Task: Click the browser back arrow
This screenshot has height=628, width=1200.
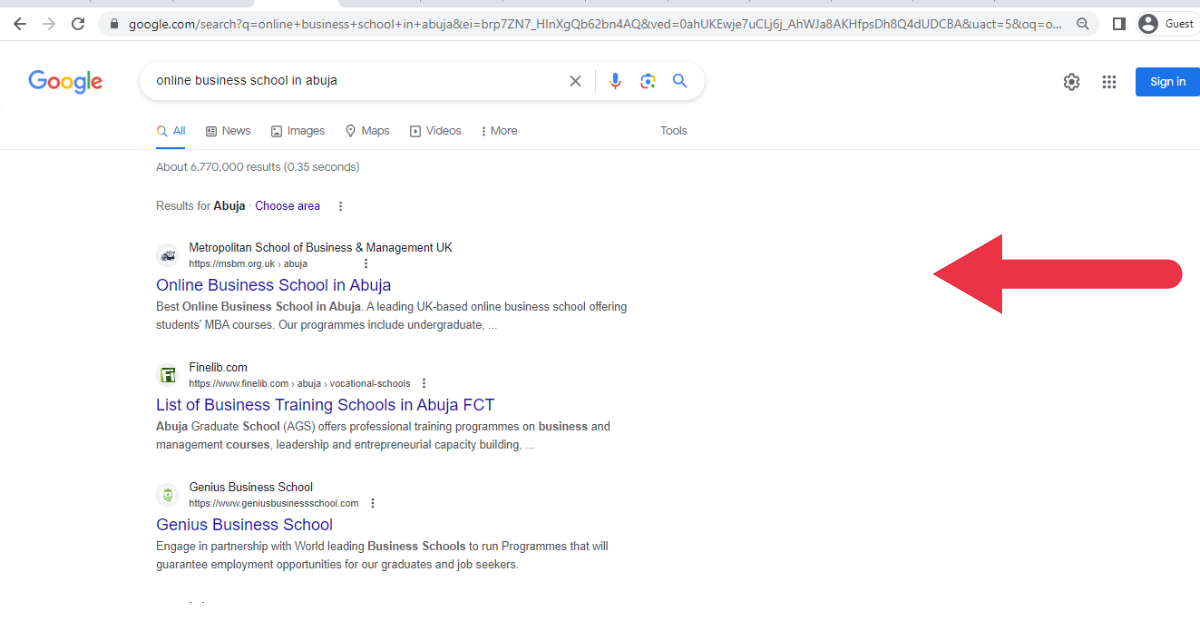Action: pyautogui.click(x=20, y=24)
